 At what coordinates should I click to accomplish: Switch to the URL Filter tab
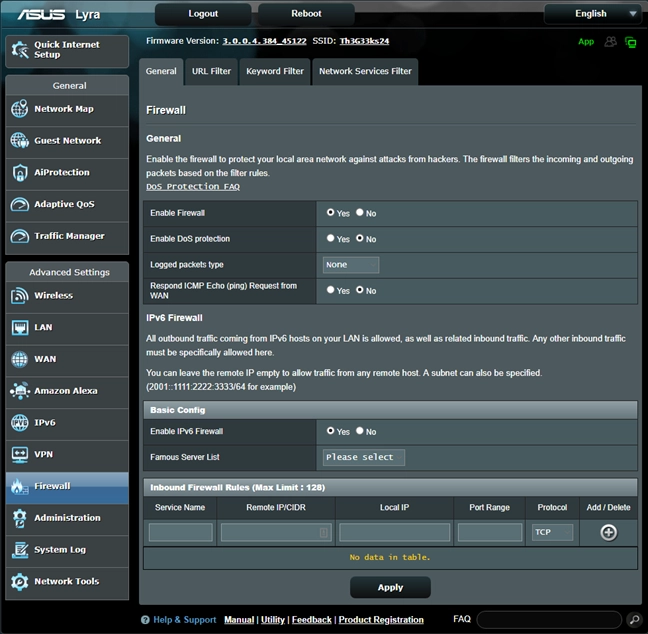tap(211, 72)
